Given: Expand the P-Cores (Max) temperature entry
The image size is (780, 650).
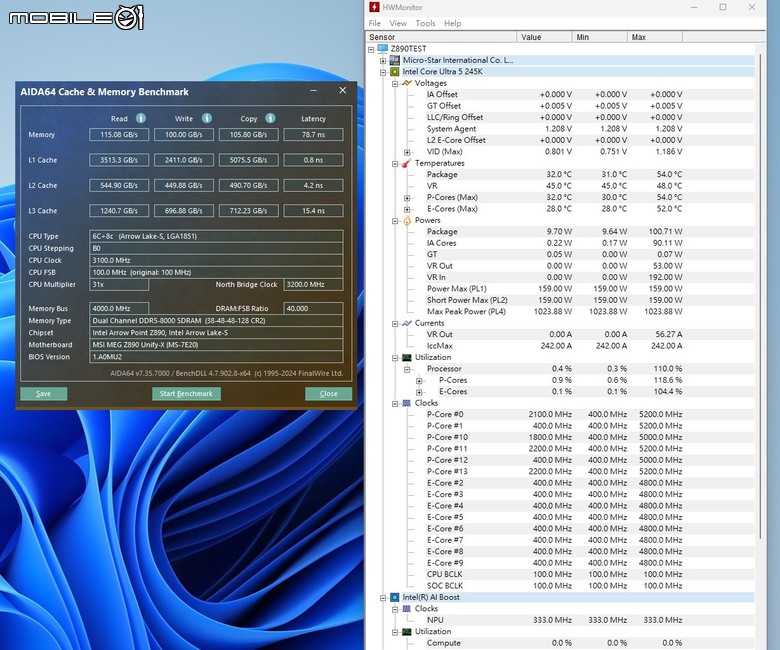Looking at the screenshot, I should pos(407,198).
